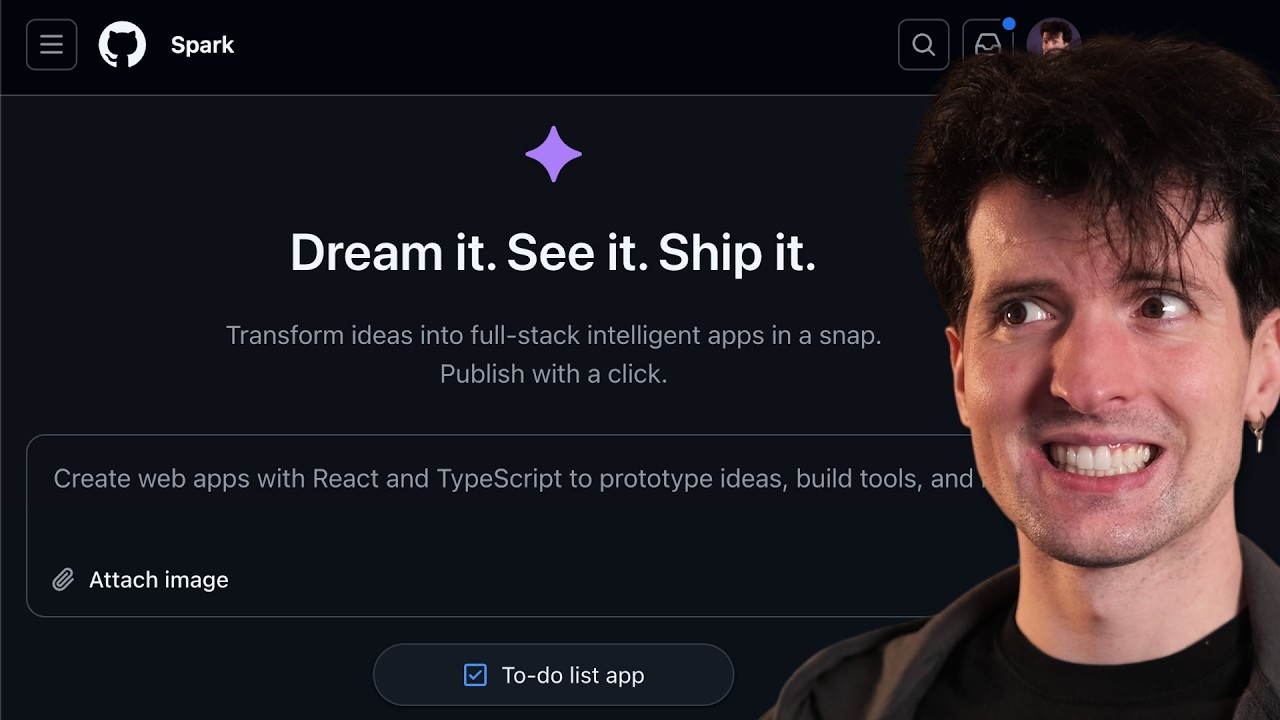Click the purple sparkle icon

[553, 154]
